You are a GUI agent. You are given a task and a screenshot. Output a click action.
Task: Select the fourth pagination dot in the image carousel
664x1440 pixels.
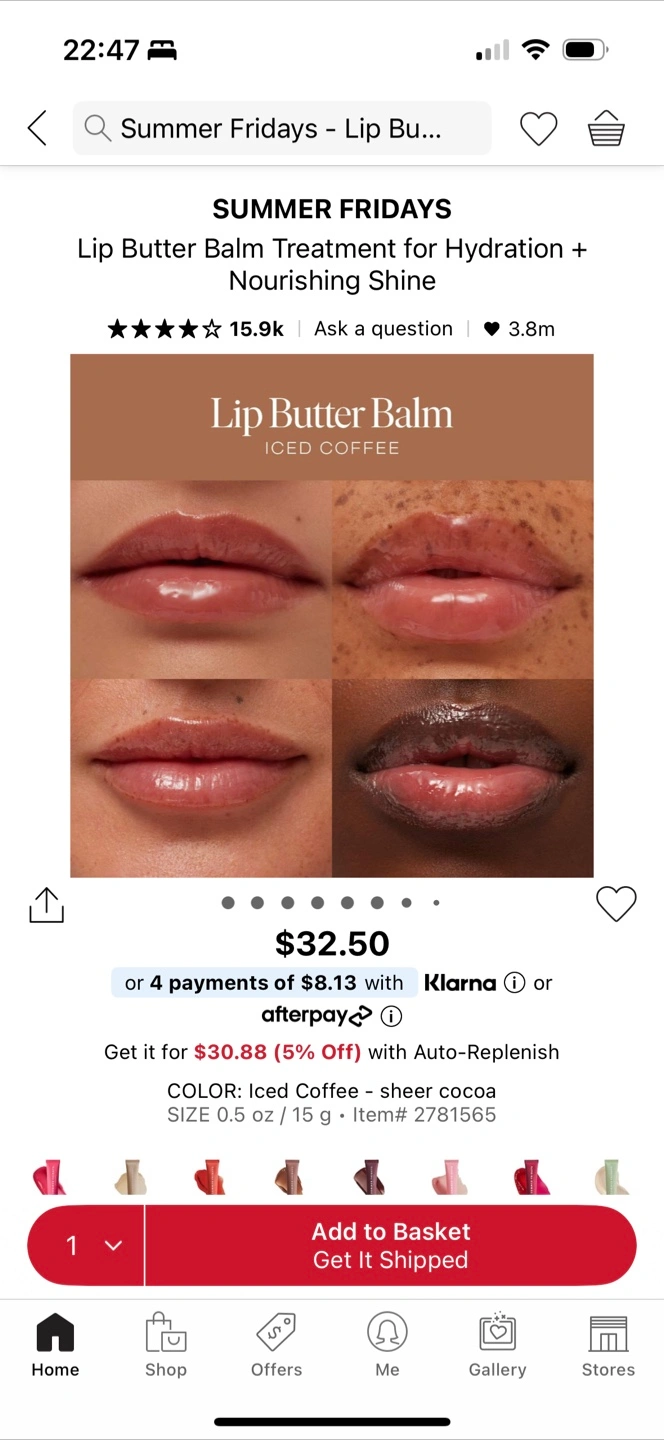click(317, 903)
